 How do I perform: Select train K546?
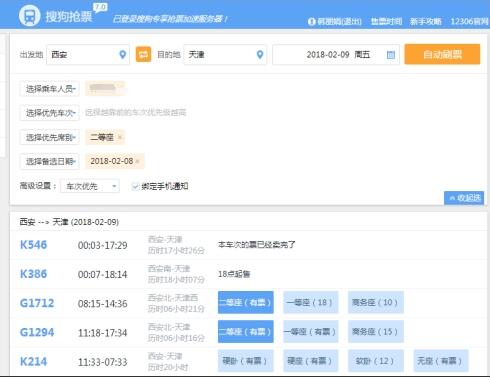(33, 245)
